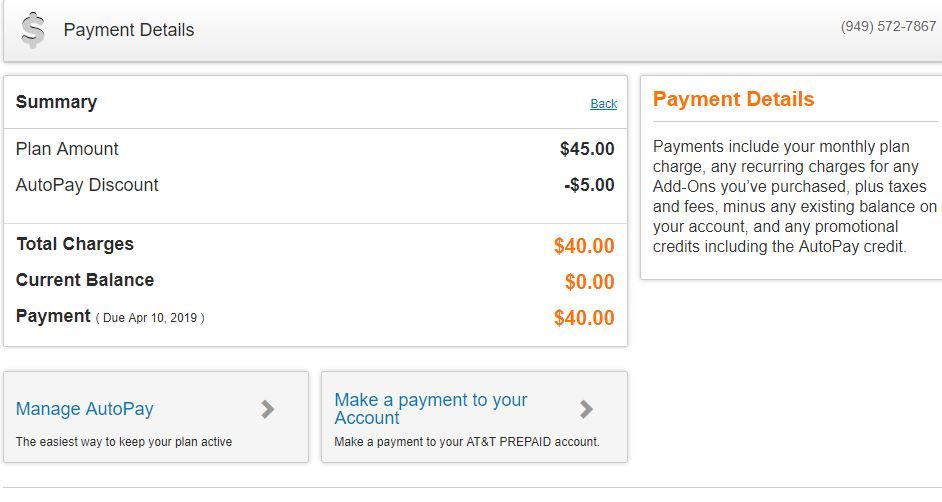Image resolution: width=942 pixels, height=502 pixels.
Task: Click the chevron arrow beside Make a payment
Action: [x=586, y=409]
